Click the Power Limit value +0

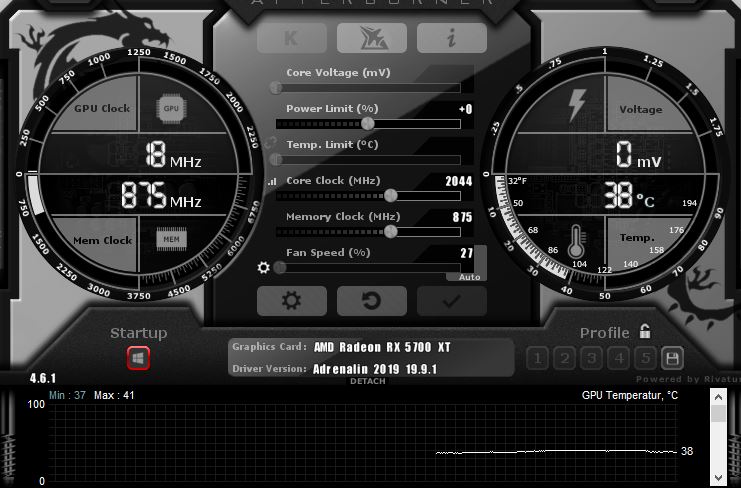click(x=465, y=109)
